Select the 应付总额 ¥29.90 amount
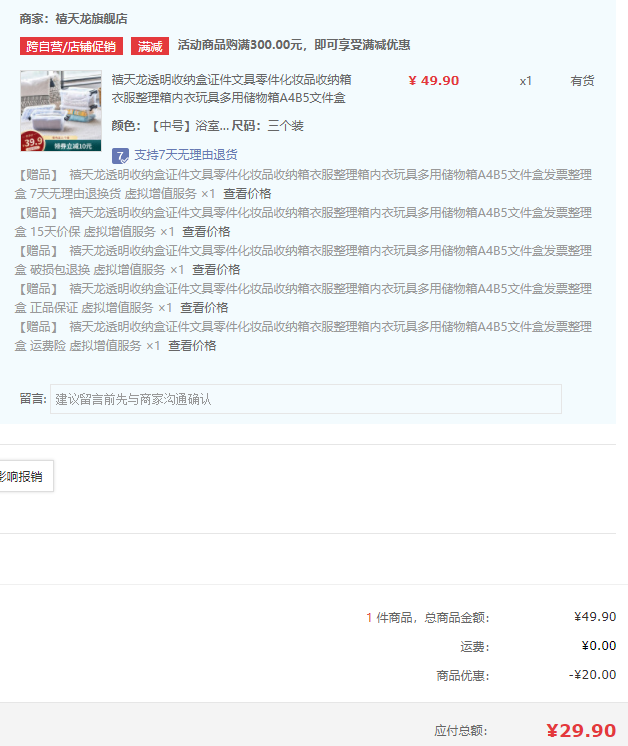Viewport: 628px width, 746px height. tap(581, 730)
